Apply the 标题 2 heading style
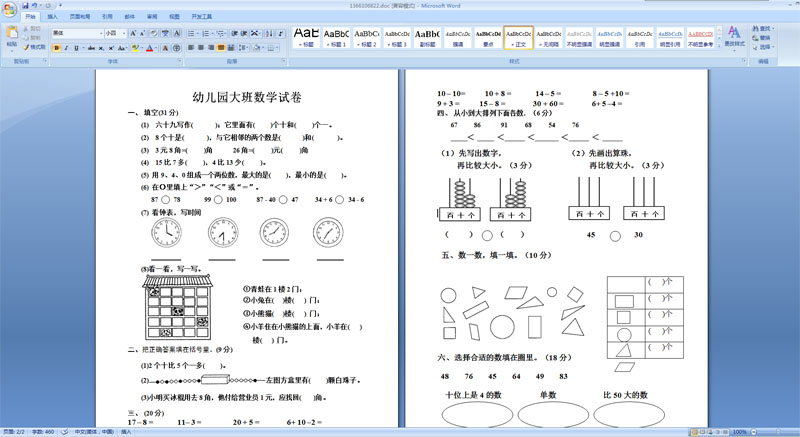Screen dimensions: 800x437 (x=366, y=37)
